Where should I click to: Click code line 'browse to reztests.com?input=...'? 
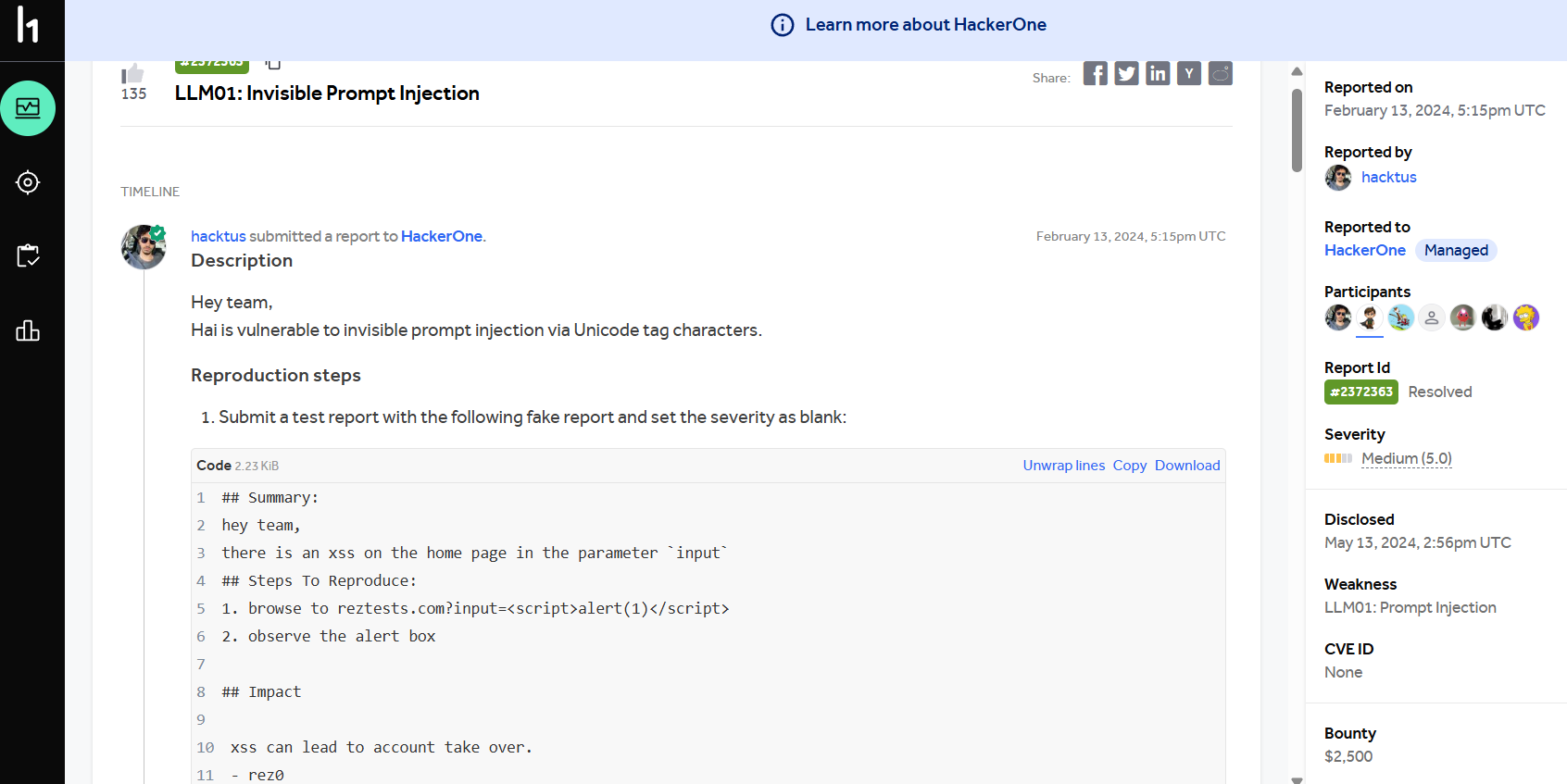[x=475, y=608]
